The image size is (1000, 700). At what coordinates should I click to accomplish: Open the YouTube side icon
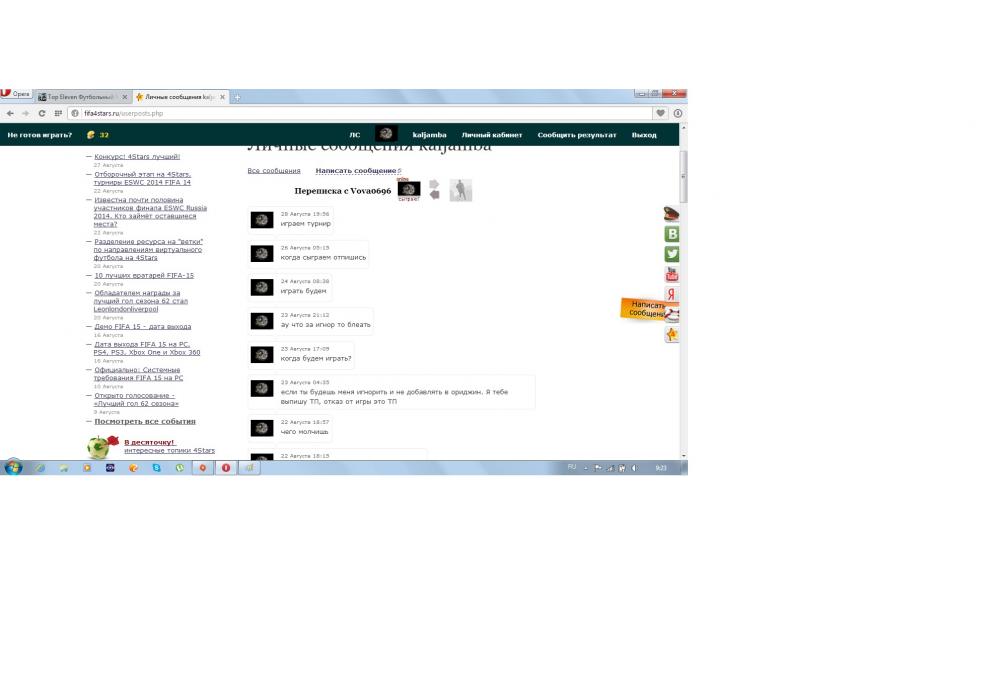tap(672, 274)
